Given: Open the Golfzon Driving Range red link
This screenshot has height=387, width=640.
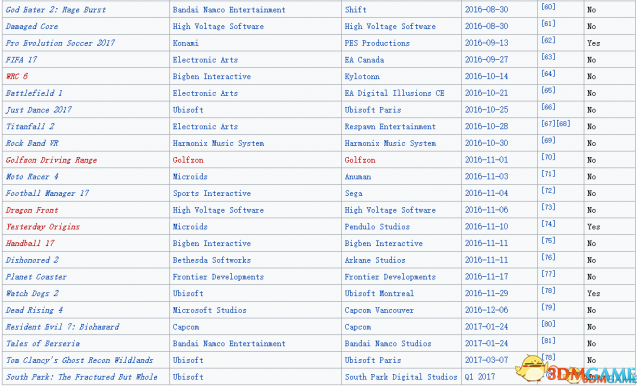Looking at the screenshot, I should click(x=51, y=160).
